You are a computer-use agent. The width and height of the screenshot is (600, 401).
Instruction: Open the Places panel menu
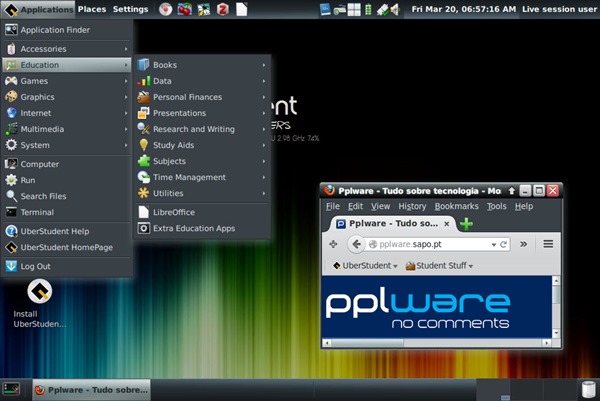coord(92,9)
